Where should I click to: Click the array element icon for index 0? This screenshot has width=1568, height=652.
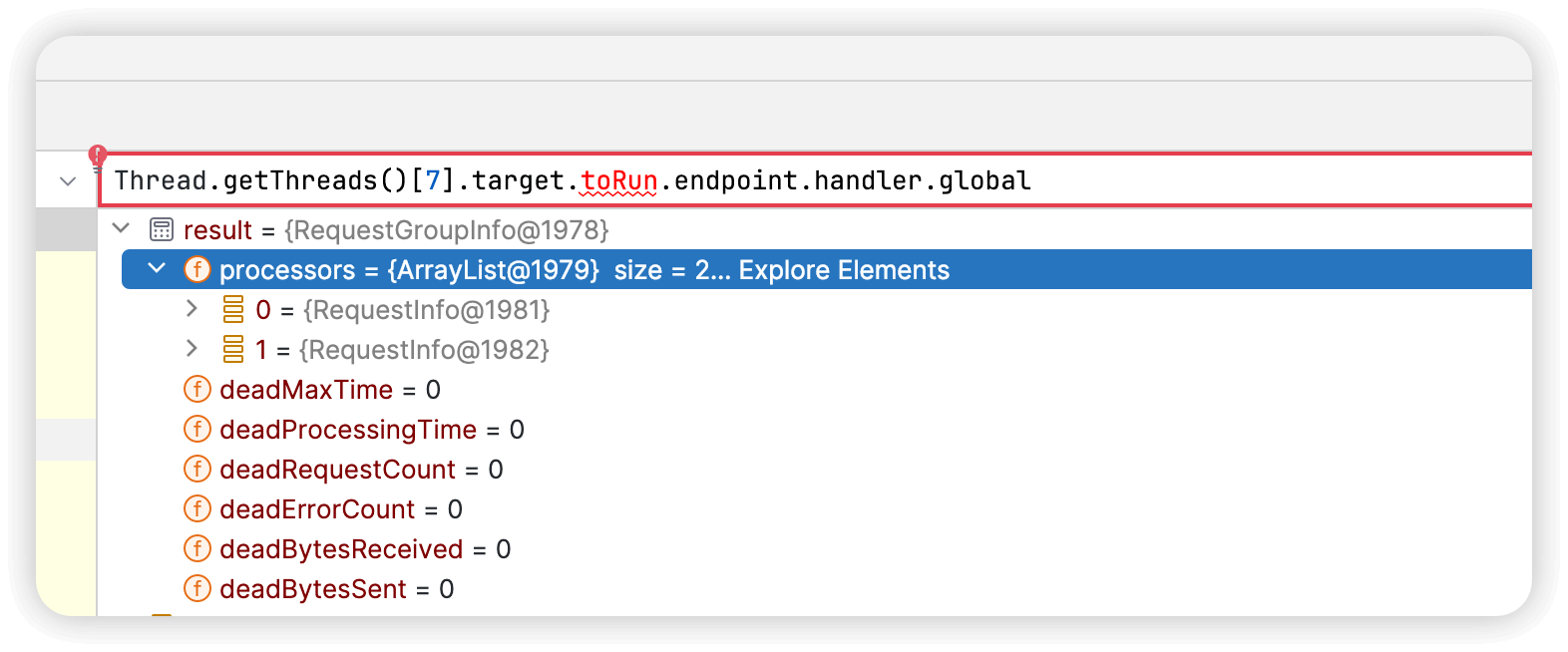[233, 309]
